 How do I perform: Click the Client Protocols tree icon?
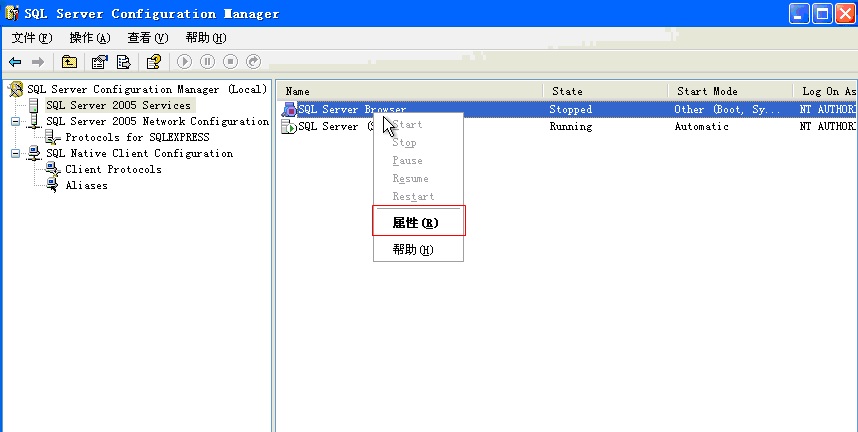[x=53, y=169]
